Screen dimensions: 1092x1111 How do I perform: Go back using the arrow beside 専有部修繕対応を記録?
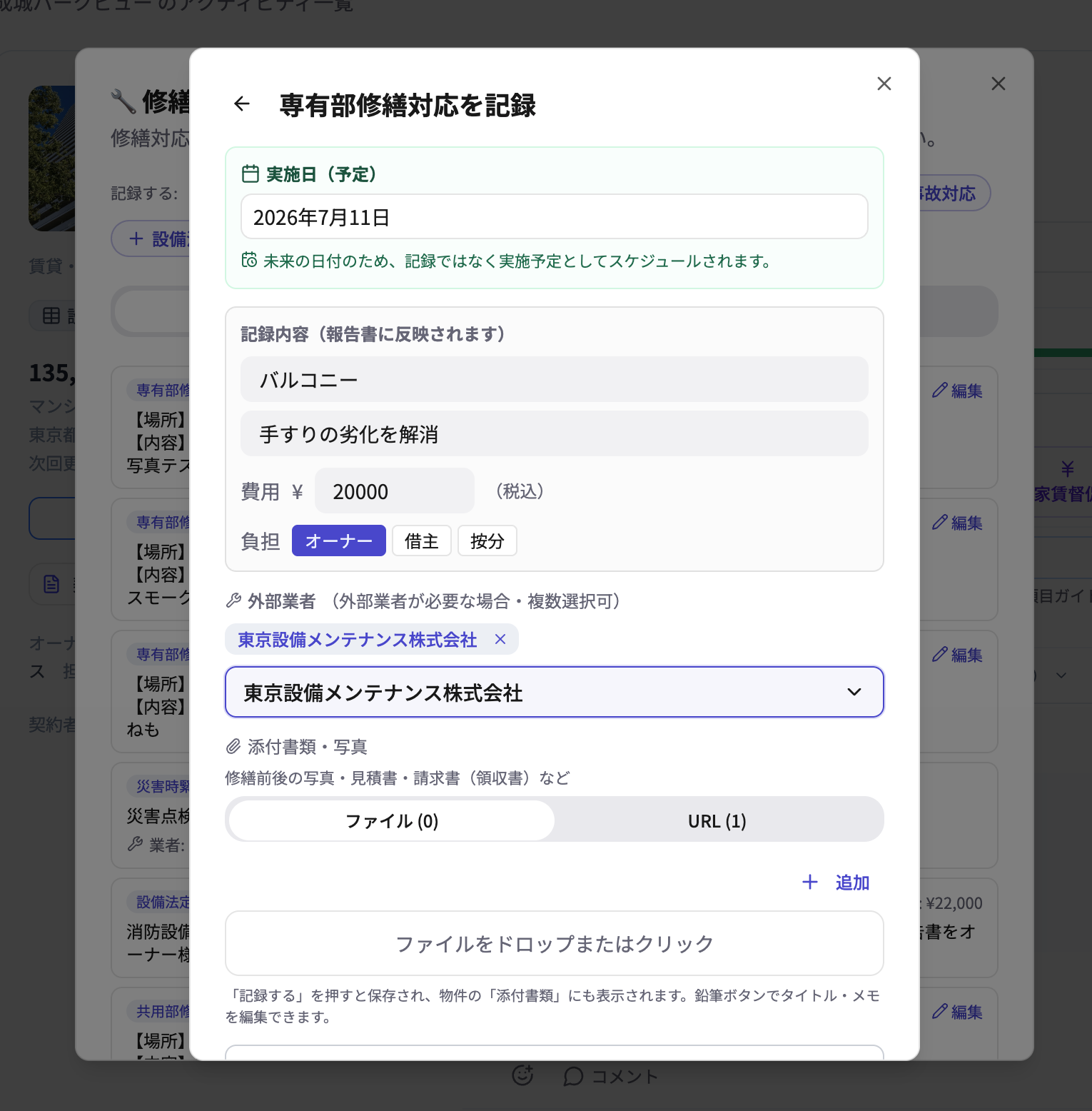coord(242,104)
